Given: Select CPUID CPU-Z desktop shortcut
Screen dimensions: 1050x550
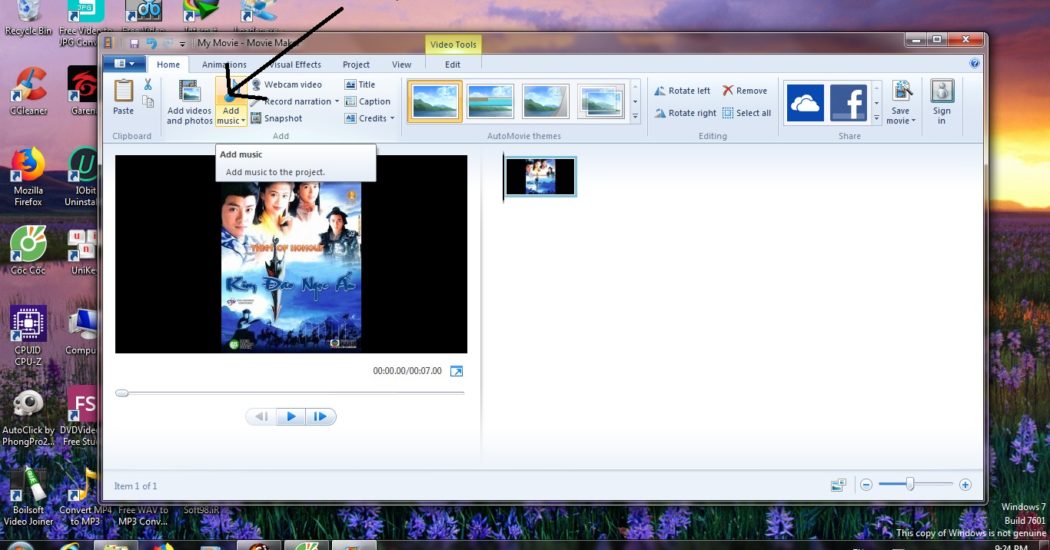Looking at the screenshot, I should 28,336.
